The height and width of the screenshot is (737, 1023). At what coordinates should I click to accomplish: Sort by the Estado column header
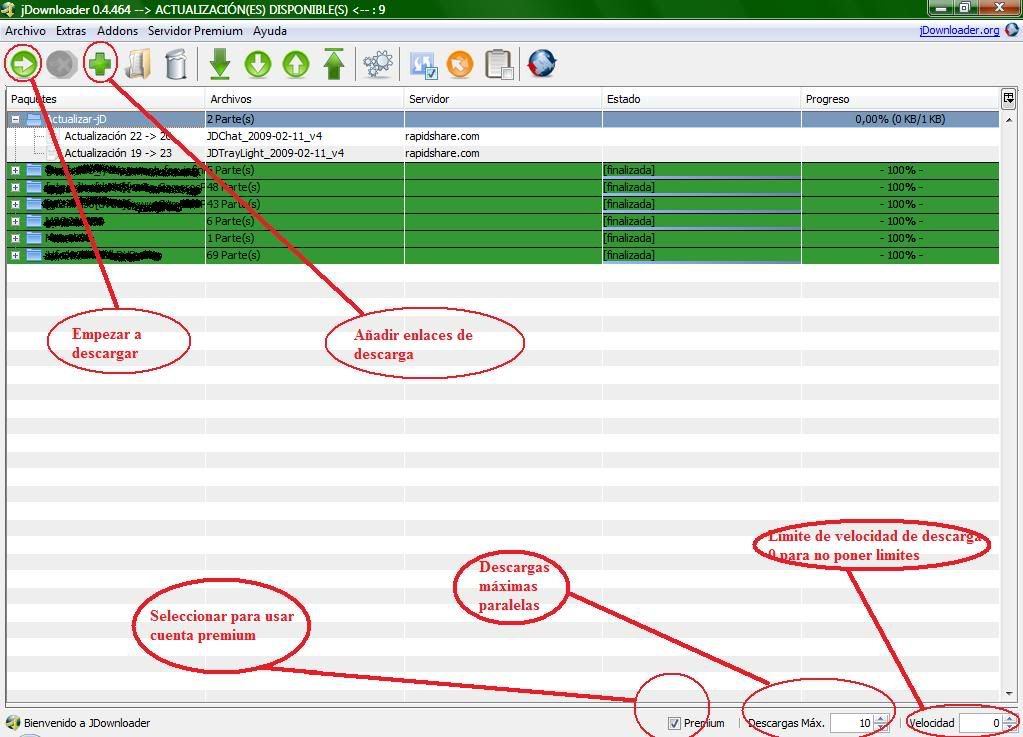tap(701, 99)
